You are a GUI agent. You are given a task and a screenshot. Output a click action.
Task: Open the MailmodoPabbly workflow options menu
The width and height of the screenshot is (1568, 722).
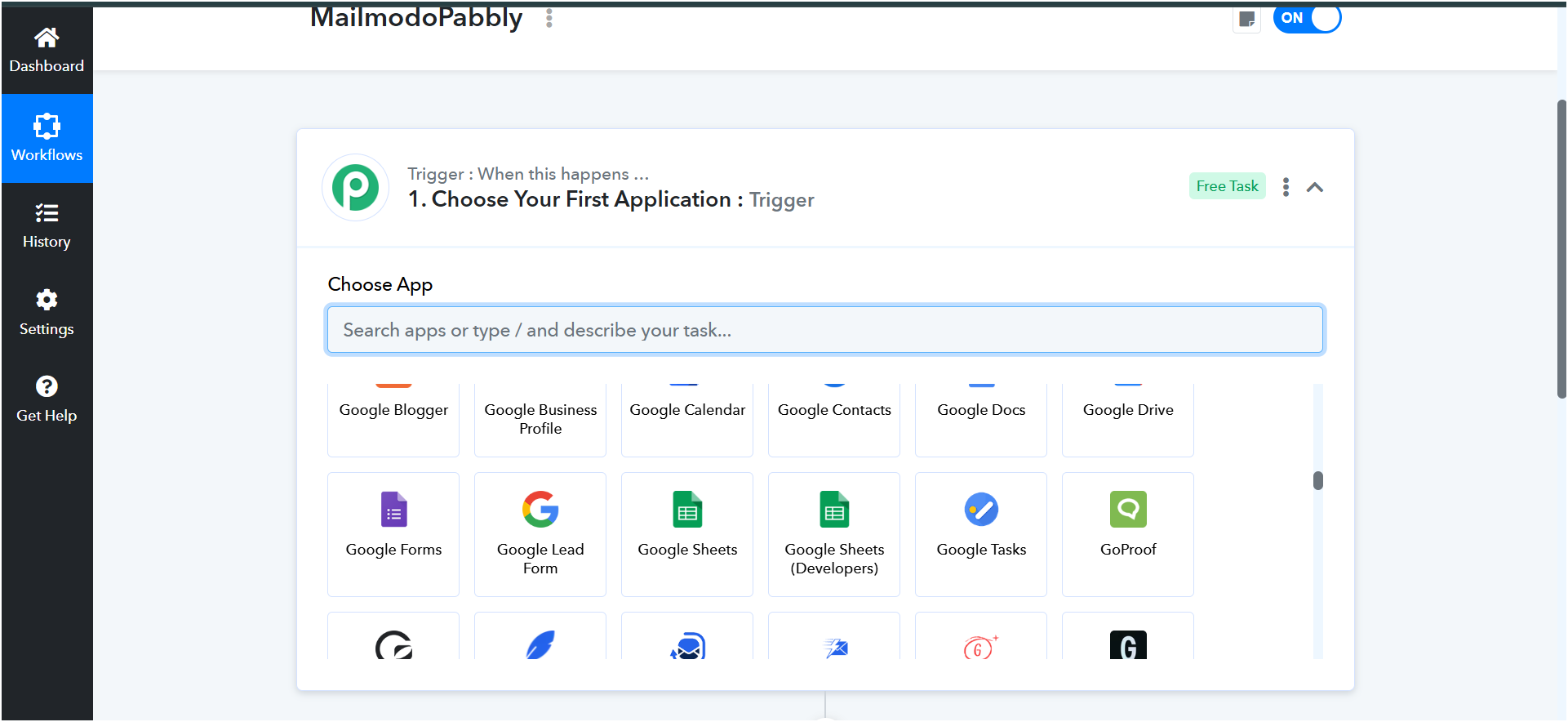549,18
